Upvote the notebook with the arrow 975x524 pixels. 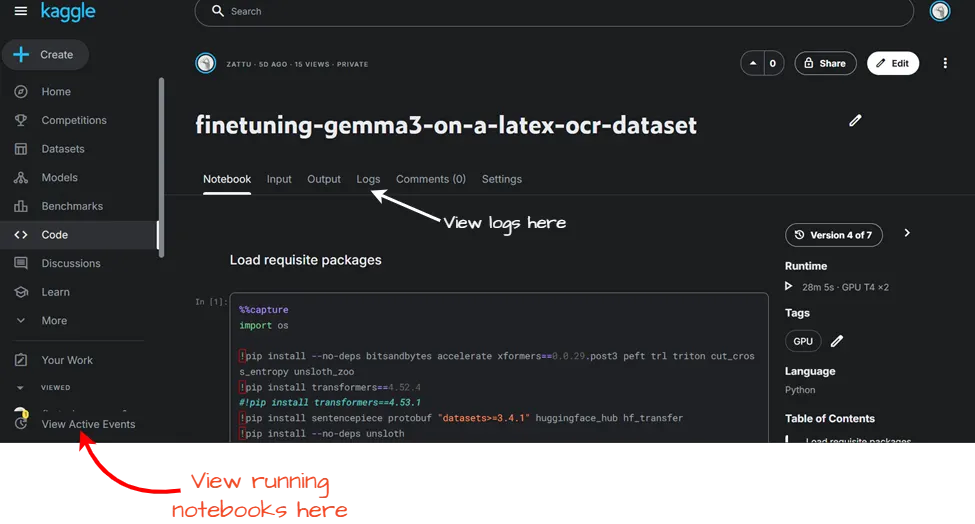(x=752, y=63)
